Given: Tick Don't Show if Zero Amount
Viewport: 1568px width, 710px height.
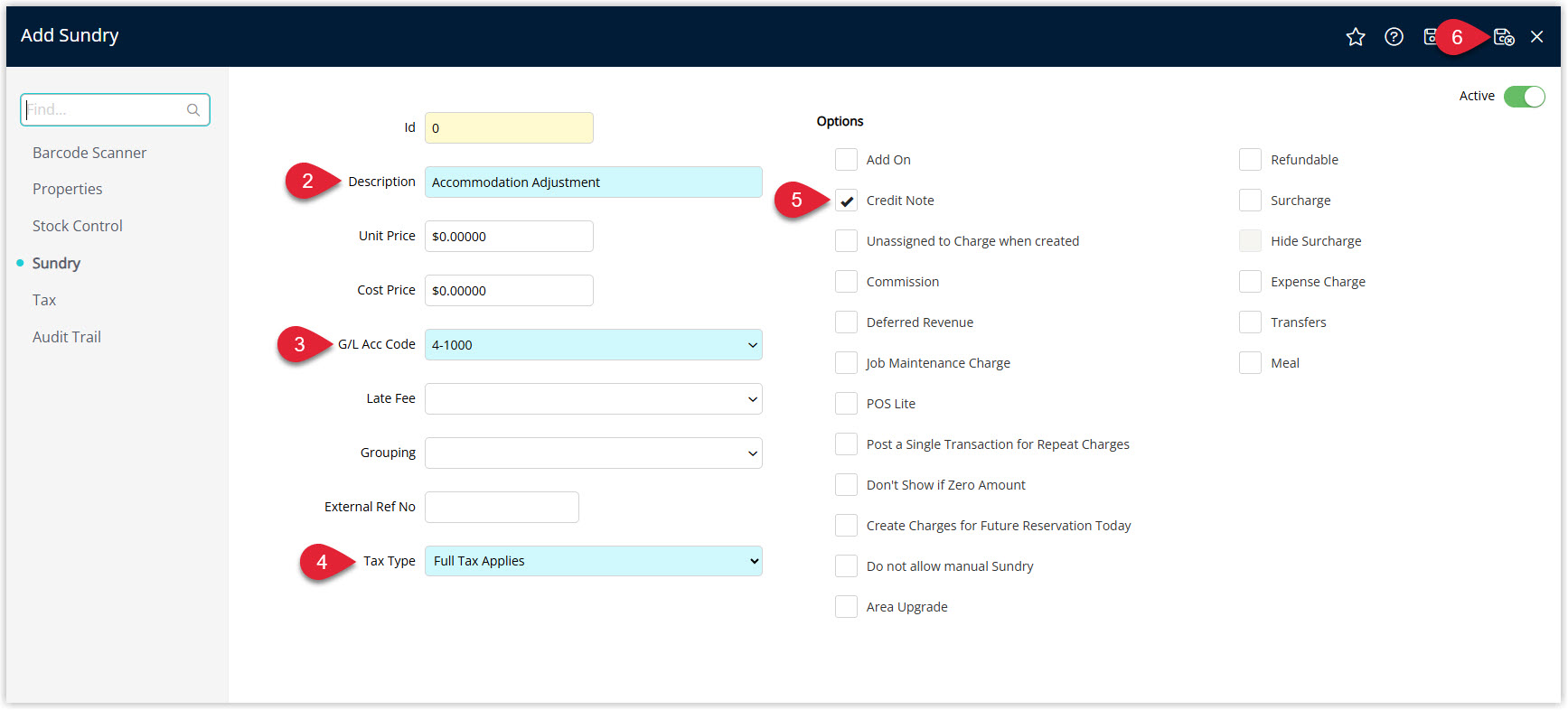Looking at the screenshot, I should [846, 485].
